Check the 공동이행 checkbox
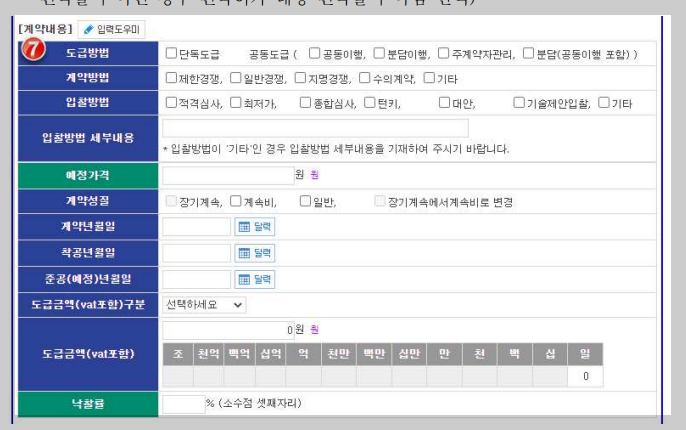Image resolution: width=686 pixels, height=430 pixels. (x=314, y=53)
